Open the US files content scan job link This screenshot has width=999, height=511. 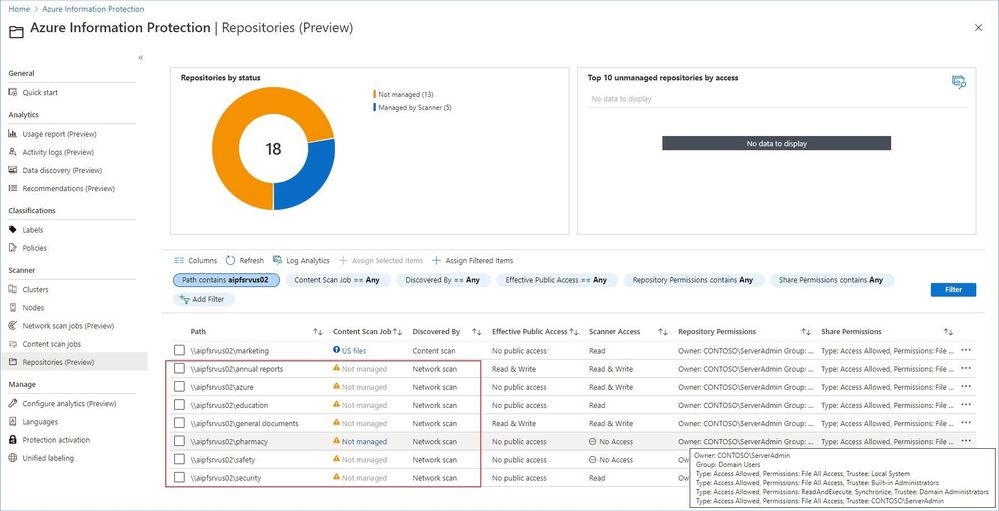pos(354,350)
